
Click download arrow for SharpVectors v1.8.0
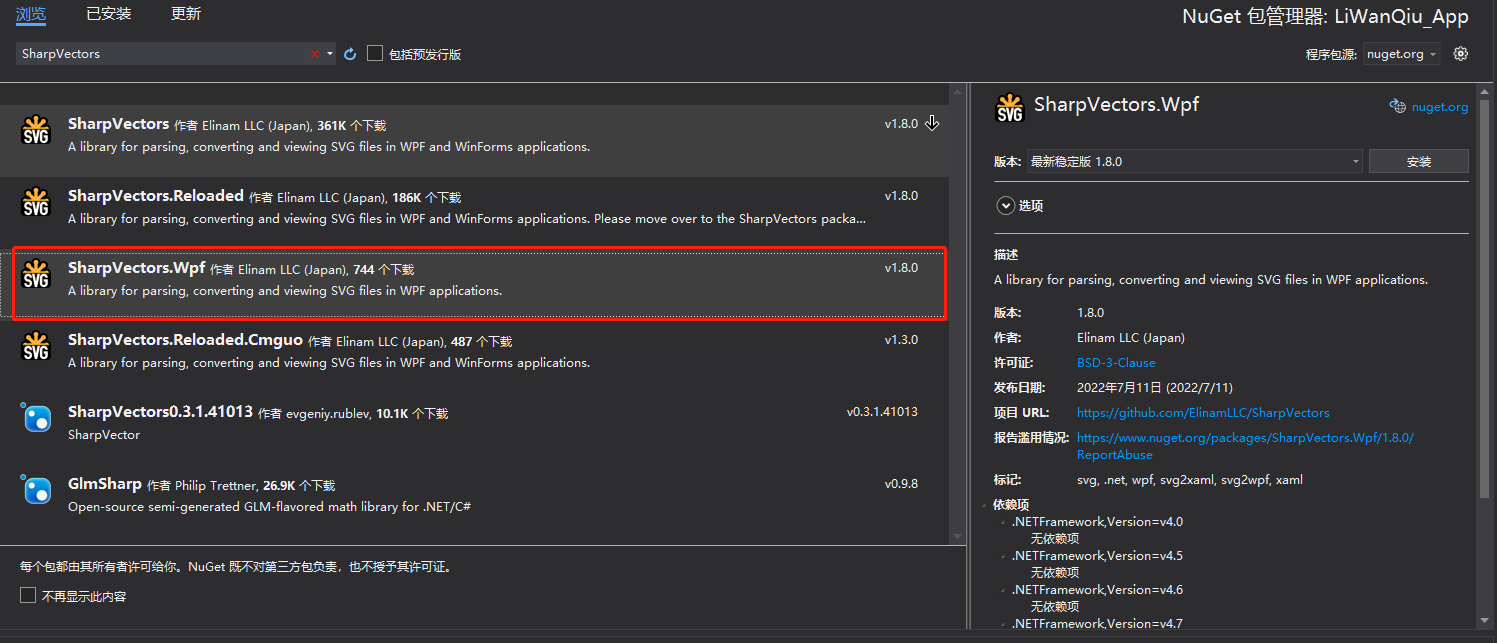coord(932,123)
